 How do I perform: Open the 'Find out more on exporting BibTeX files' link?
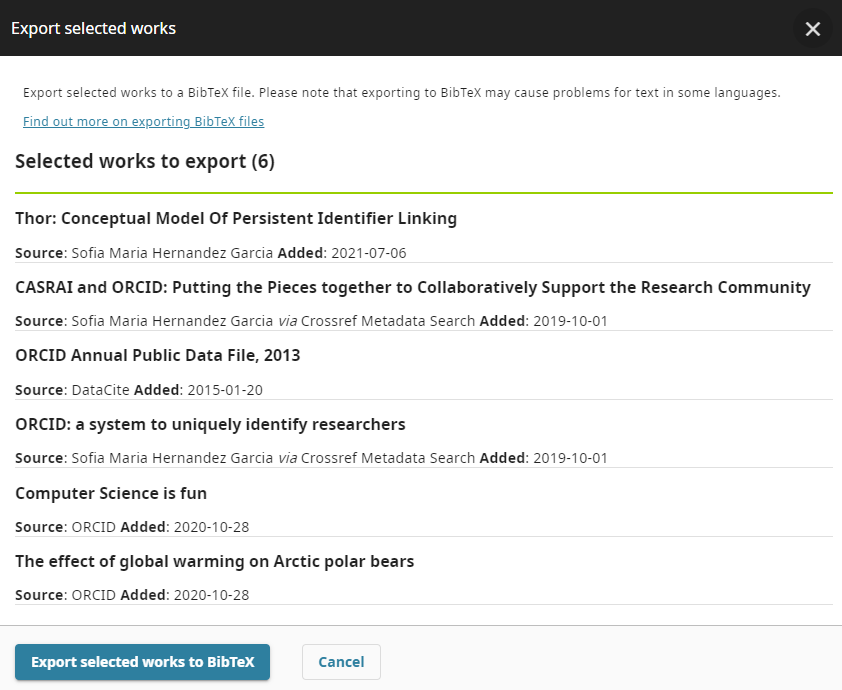click(143, 122)
